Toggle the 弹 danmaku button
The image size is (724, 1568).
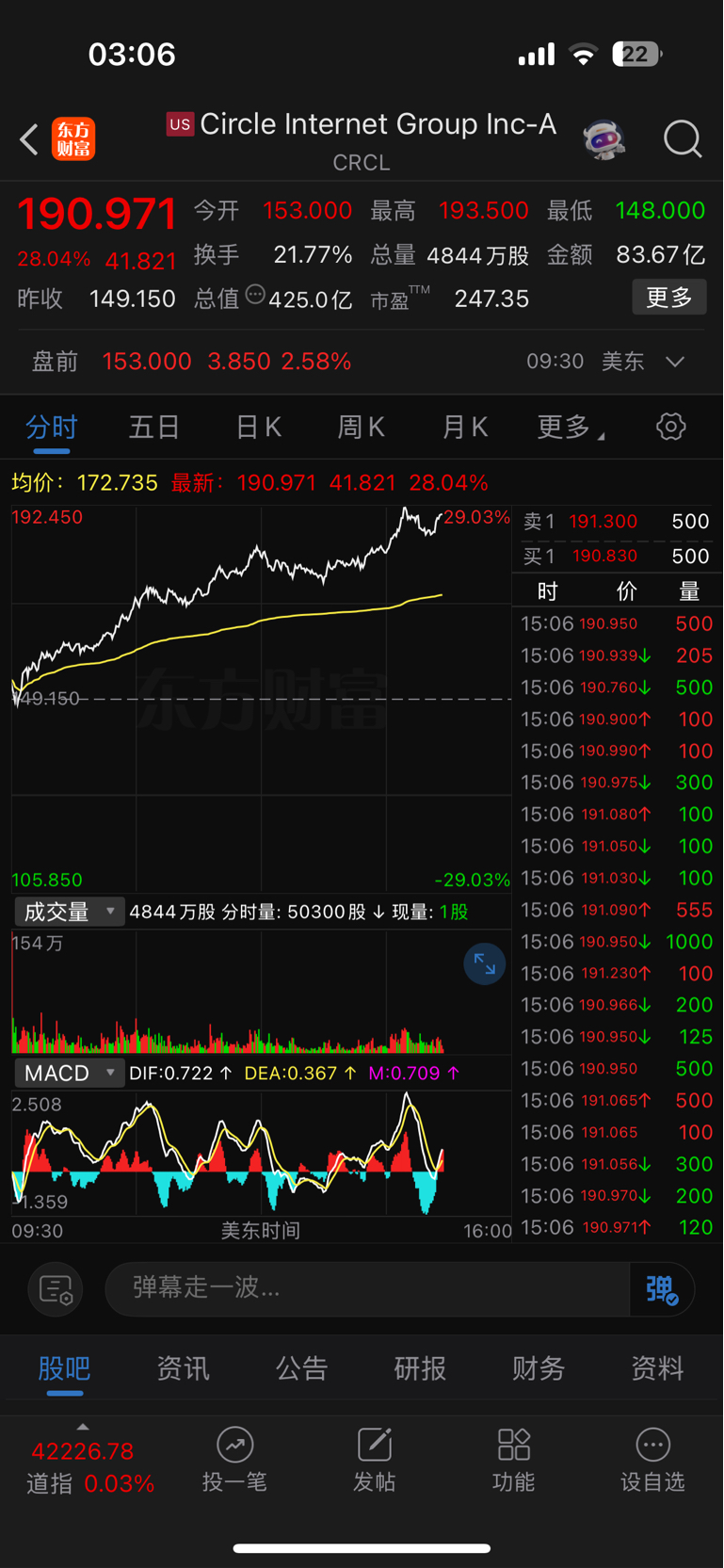[x=662, y=1289]
